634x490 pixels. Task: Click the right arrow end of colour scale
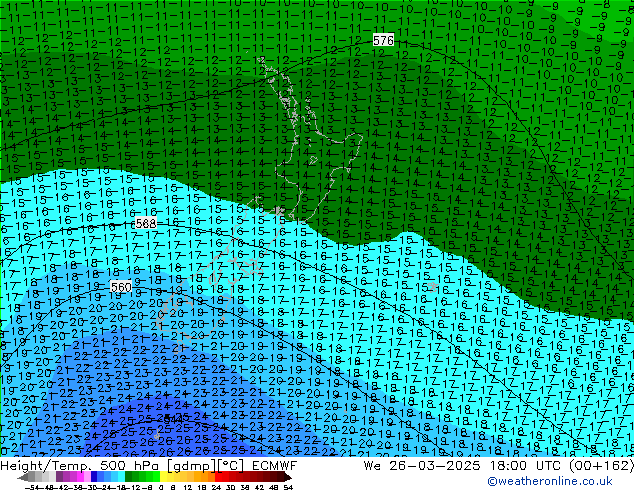pos(287,477)
